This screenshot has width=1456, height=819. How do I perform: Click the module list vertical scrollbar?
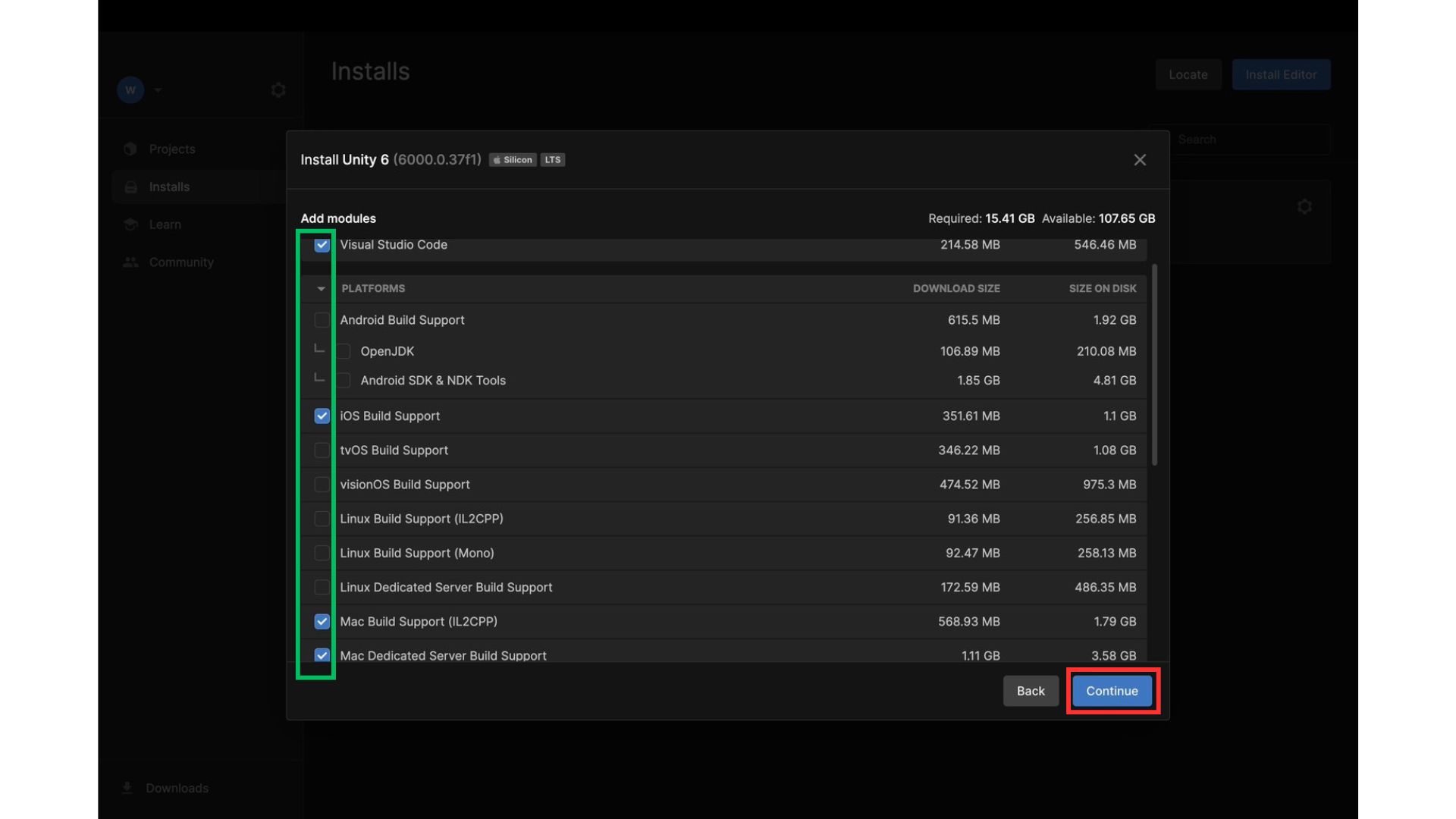click(x=1154, y=364)
